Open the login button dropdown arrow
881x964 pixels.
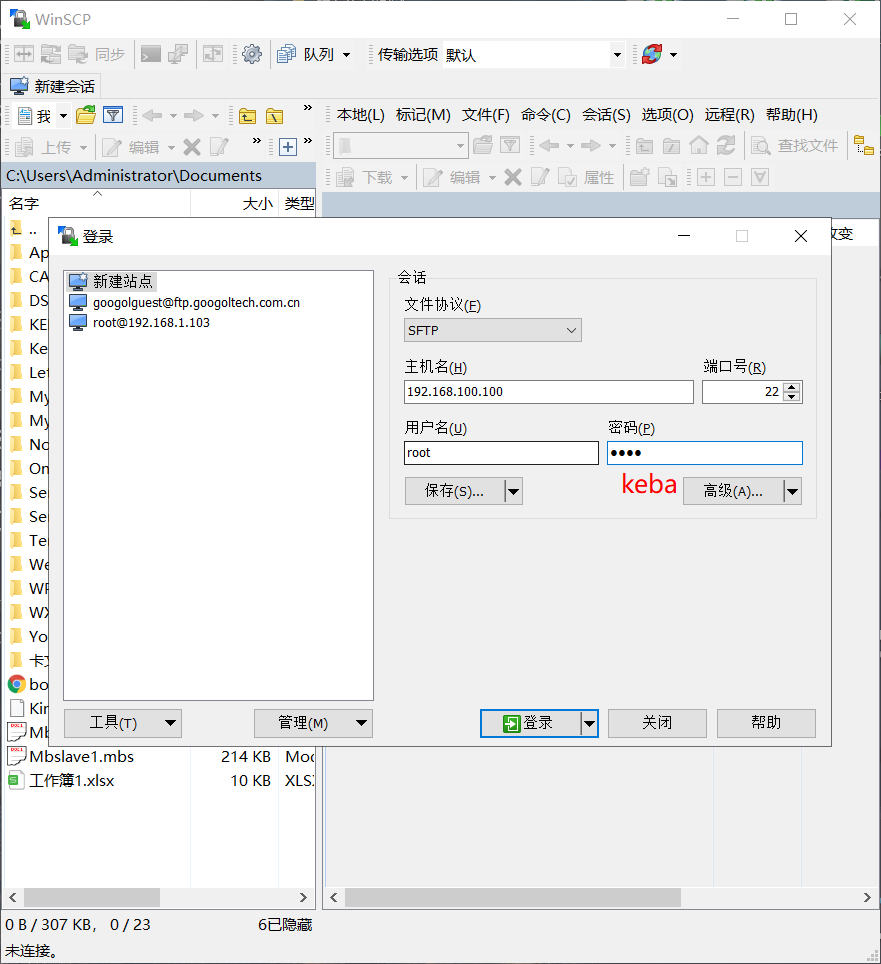tap(590, 724)
